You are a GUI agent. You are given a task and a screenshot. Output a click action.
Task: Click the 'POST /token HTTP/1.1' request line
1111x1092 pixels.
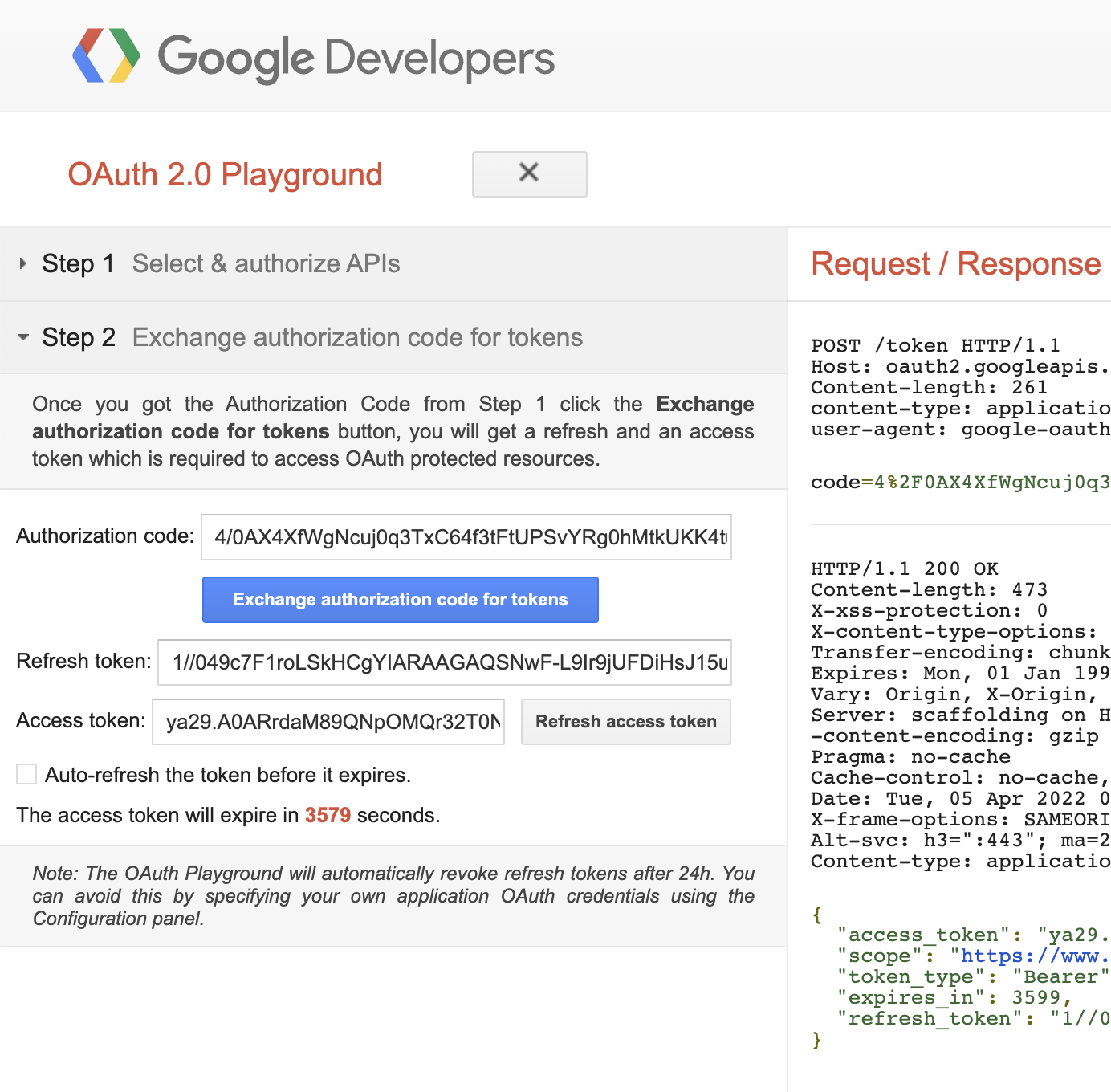(935, 345)
